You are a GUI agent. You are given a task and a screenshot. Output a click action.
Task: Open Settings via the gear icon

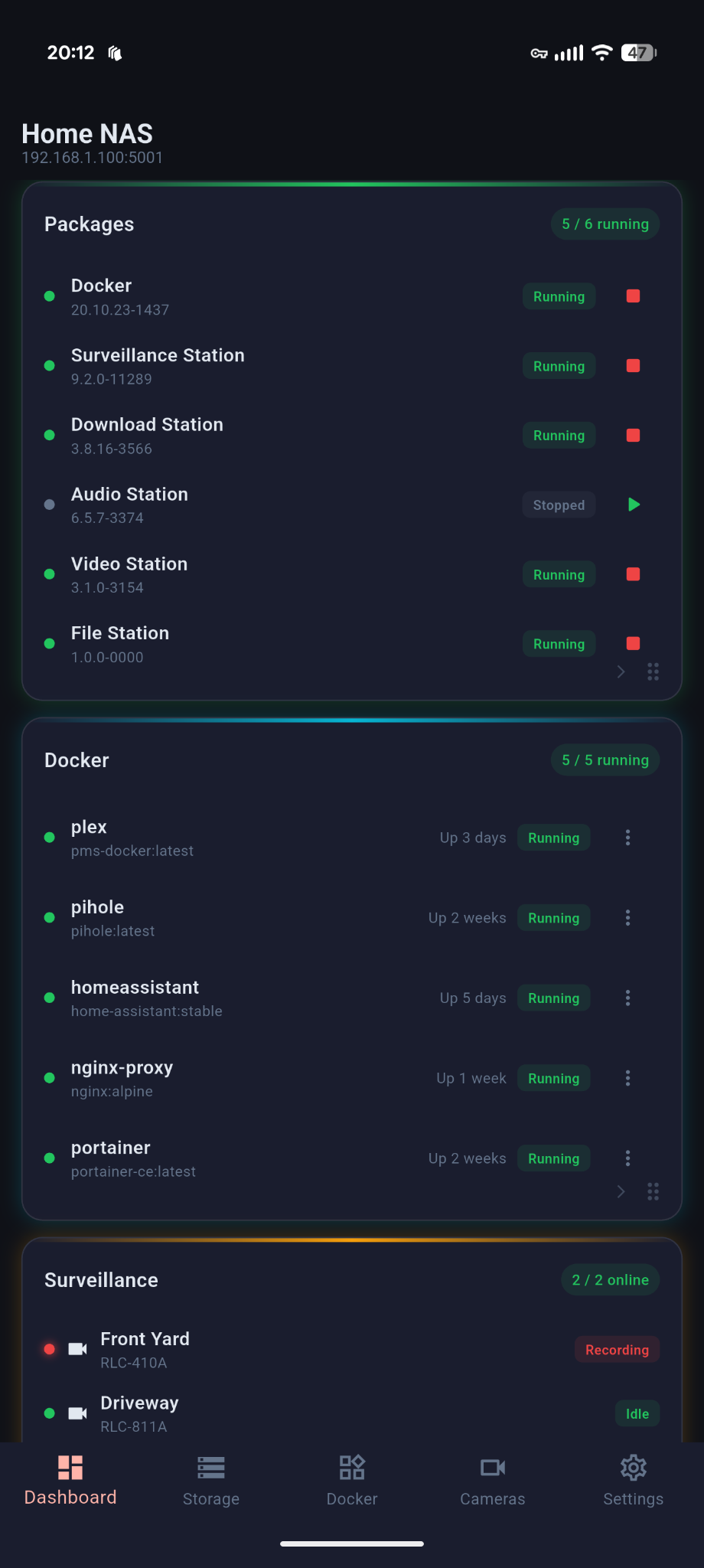click(634, 1468)
